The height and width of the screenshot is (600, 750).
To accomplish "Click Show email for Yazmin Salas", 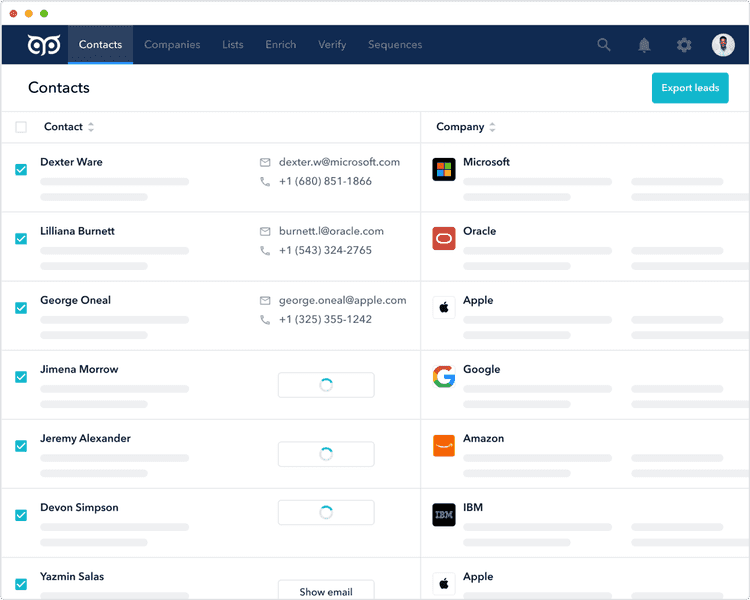I will [x=326, y=589].
